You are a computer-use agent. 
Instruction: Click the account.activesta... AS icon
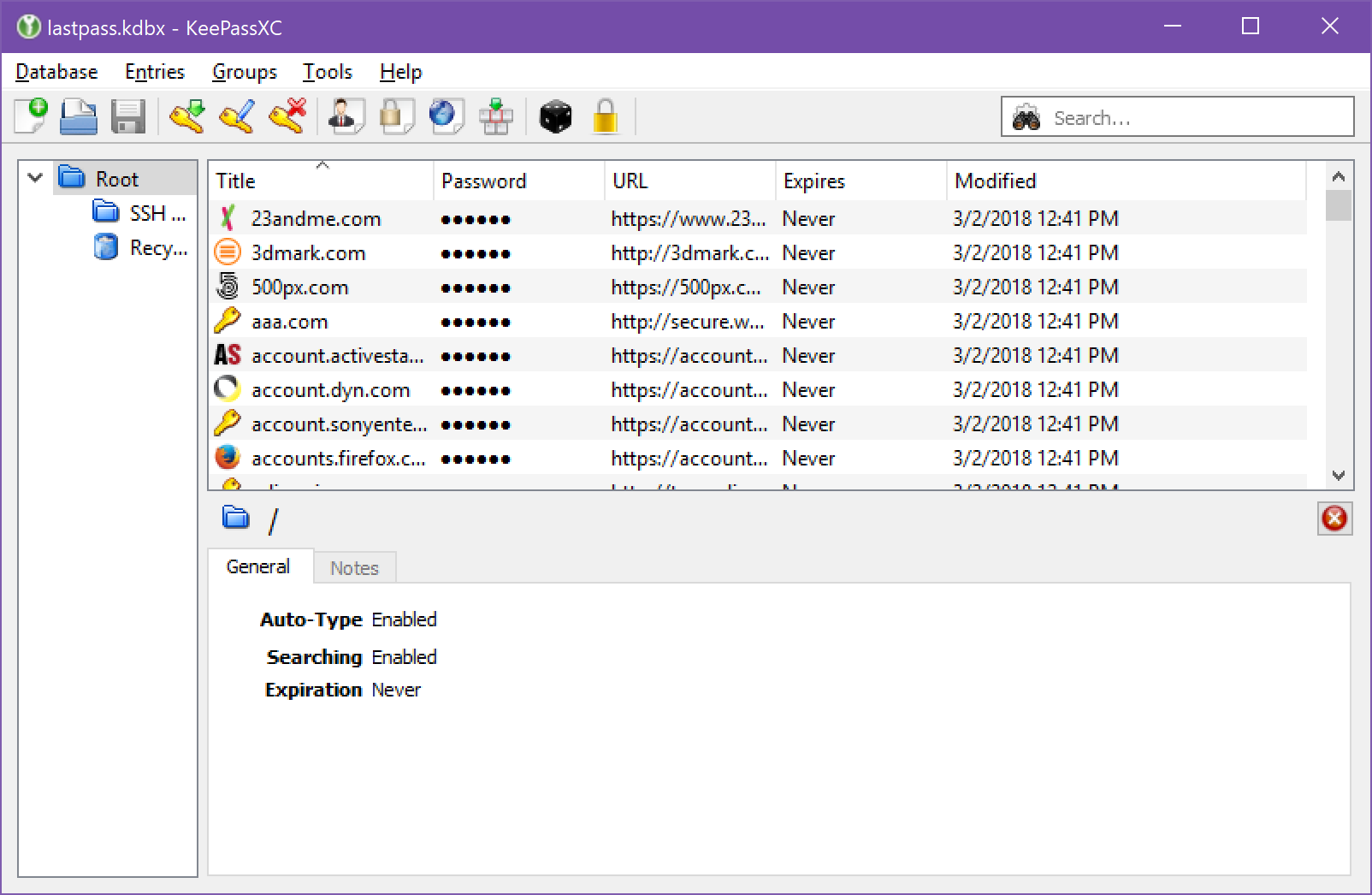point(228,355)
